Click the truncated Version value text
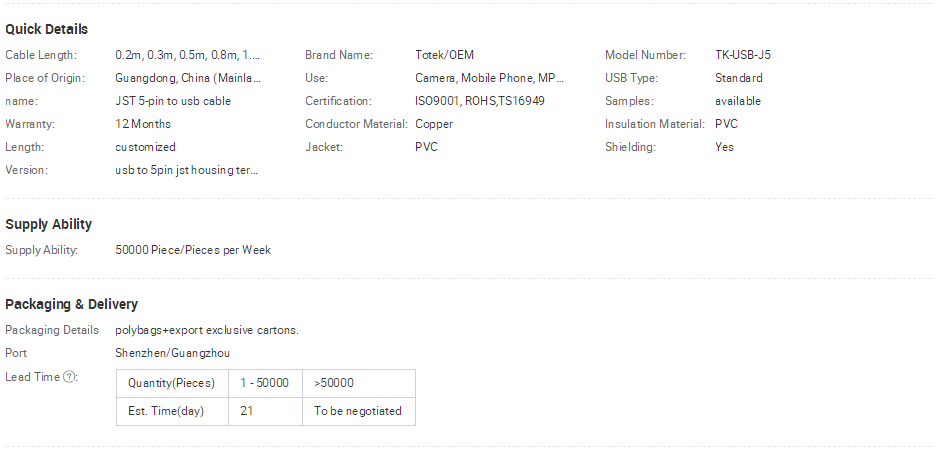The image size is (941, 451). (x=187, y=170)
